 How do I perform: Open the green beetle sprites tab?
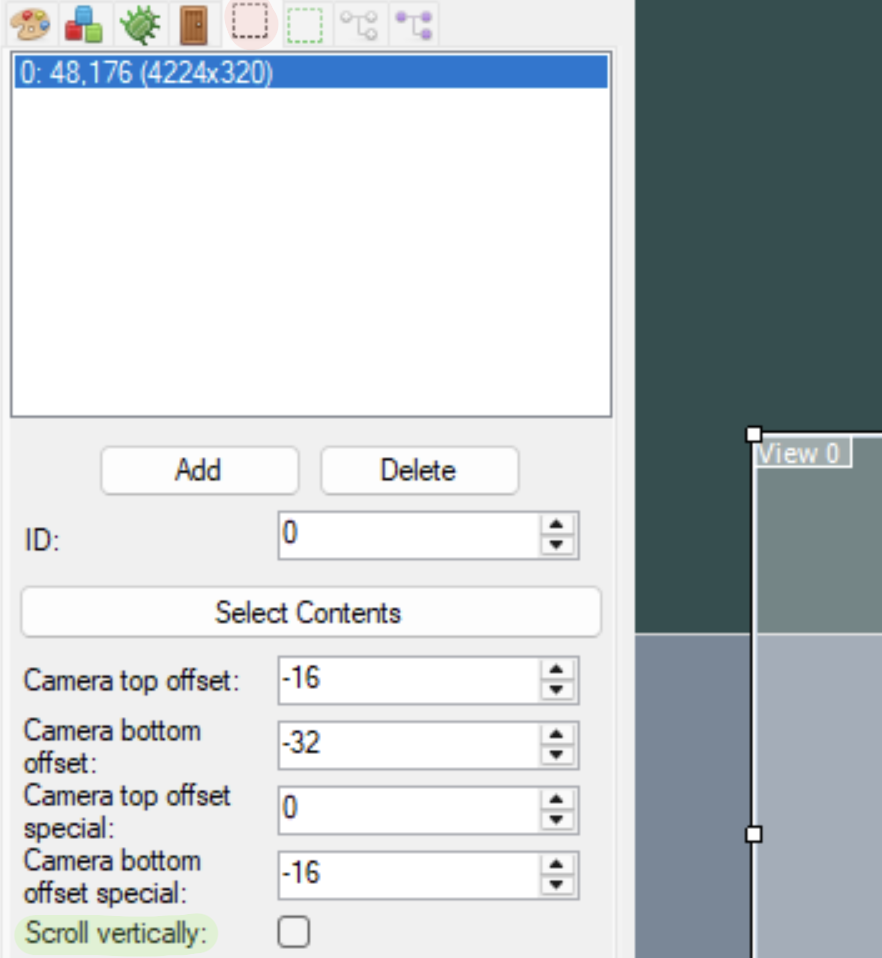tap(140, 24)
